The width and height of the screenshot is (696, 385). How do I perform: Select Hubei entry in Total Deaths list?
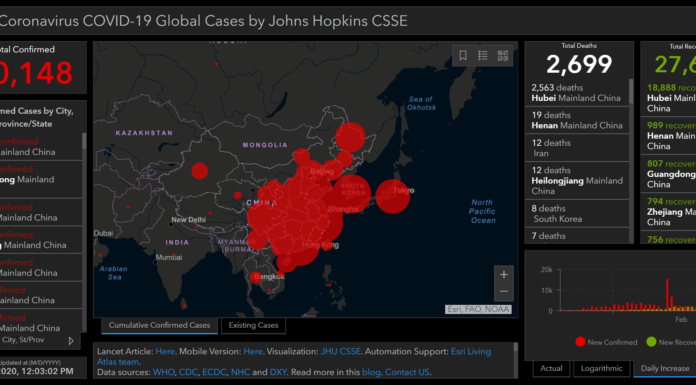(577, 93)
